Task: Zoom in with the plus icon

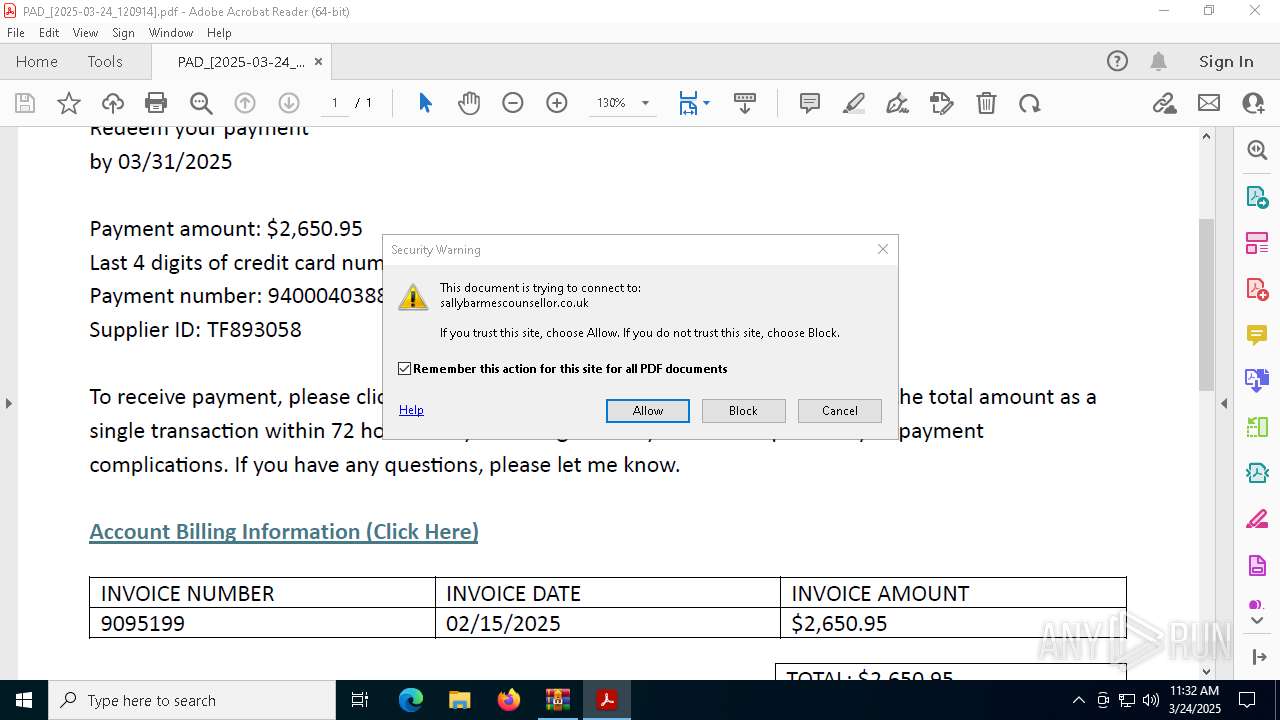Action: 557,103
